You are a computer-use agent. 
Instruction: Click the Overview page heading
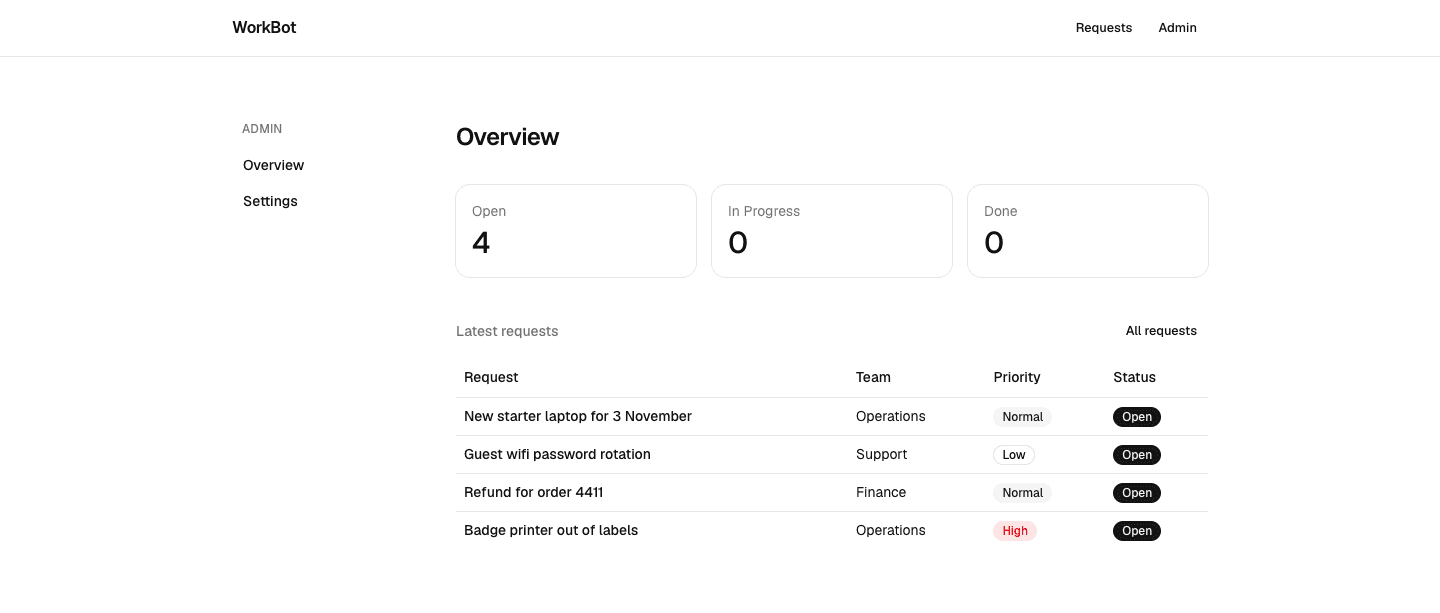[507, 137]
